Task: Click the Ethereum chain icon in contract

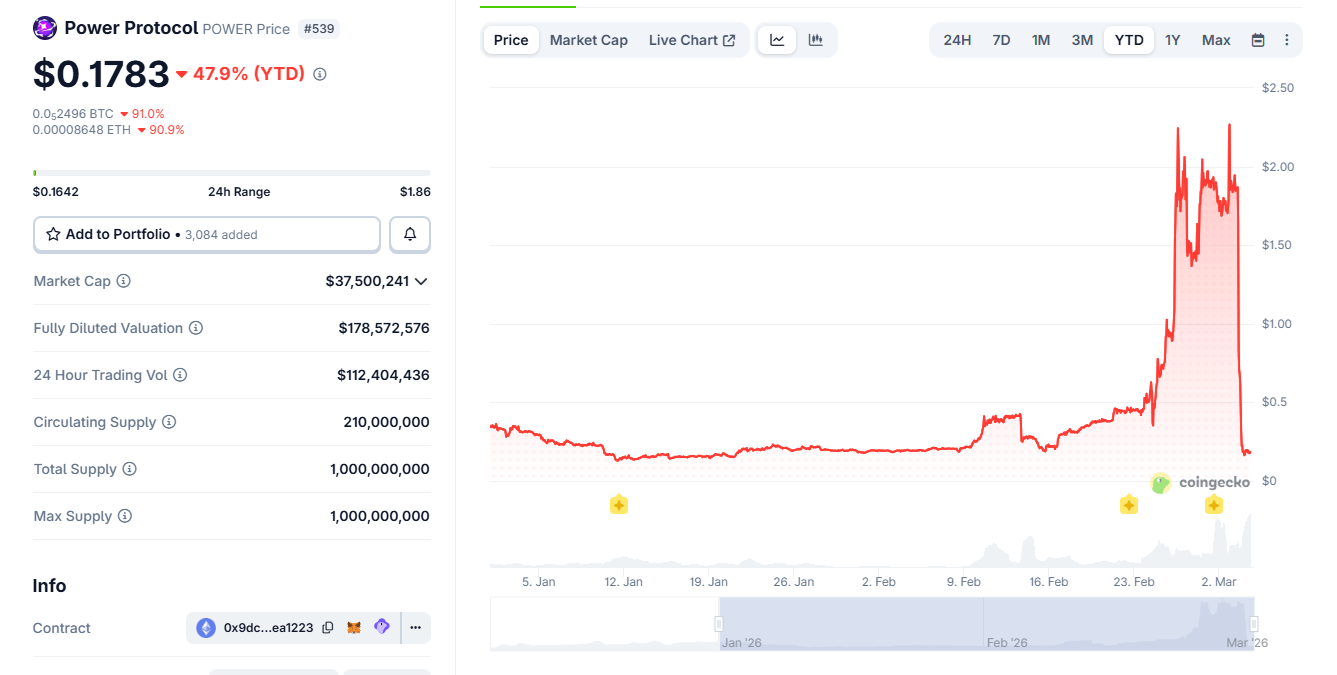Action: click(x=206, y=628)
